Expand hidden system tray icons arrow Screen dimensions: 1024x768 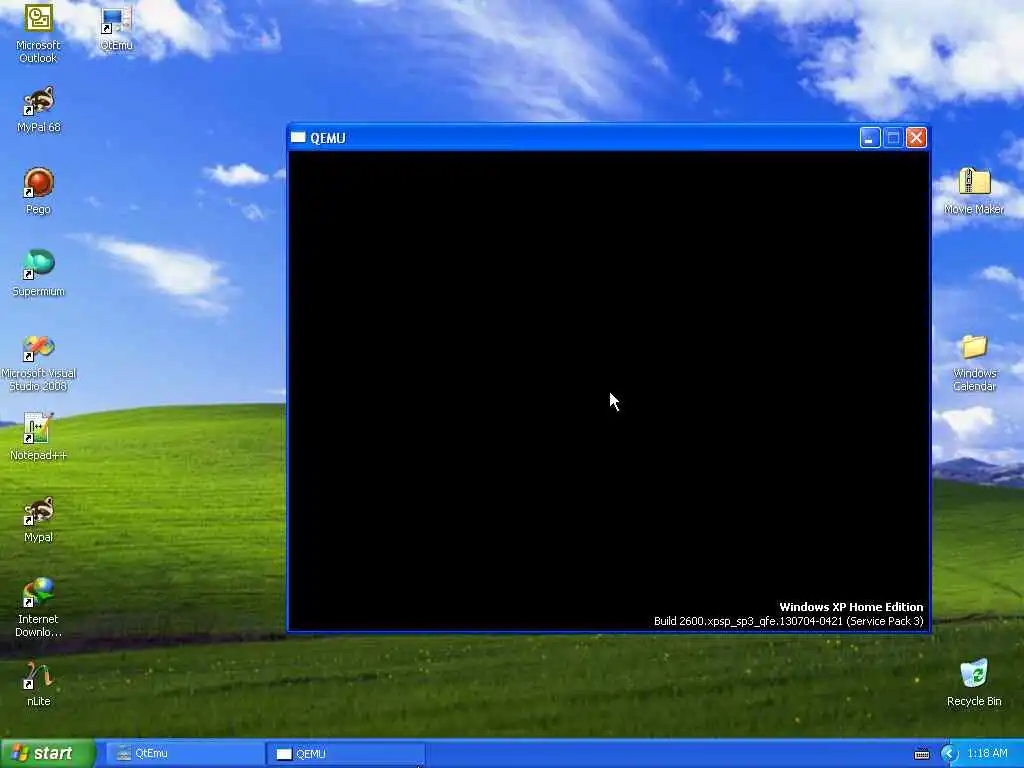(949, 754)
